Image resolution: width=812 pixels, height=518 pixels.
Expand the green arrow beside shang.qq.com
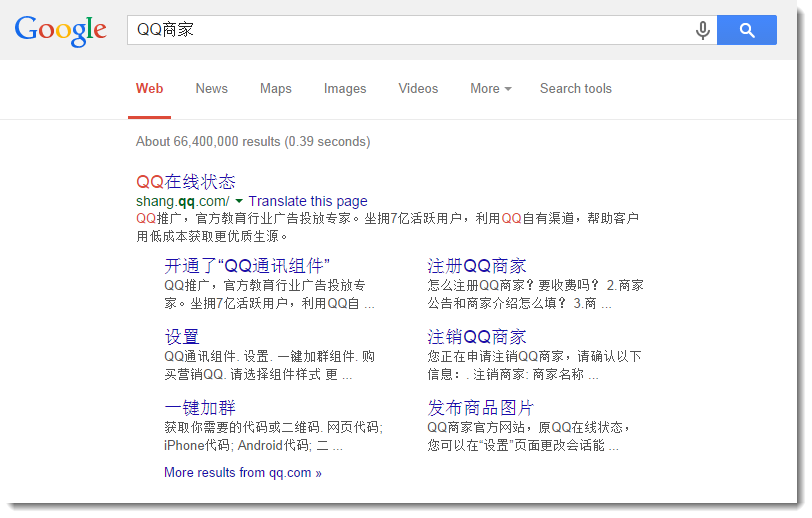point(239,201)
